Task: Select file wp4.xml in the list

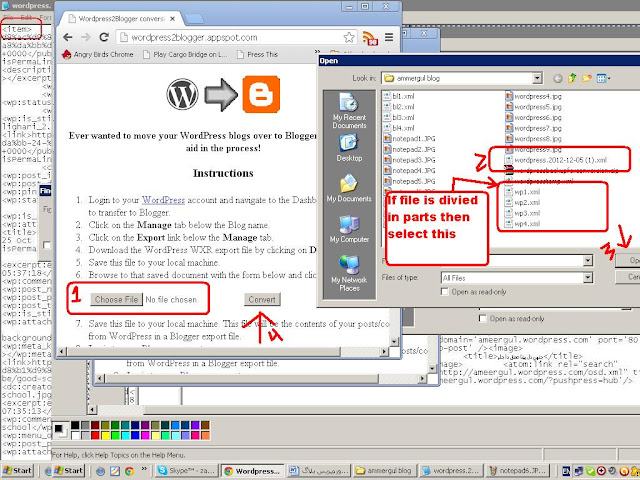Action: point(522,224)
